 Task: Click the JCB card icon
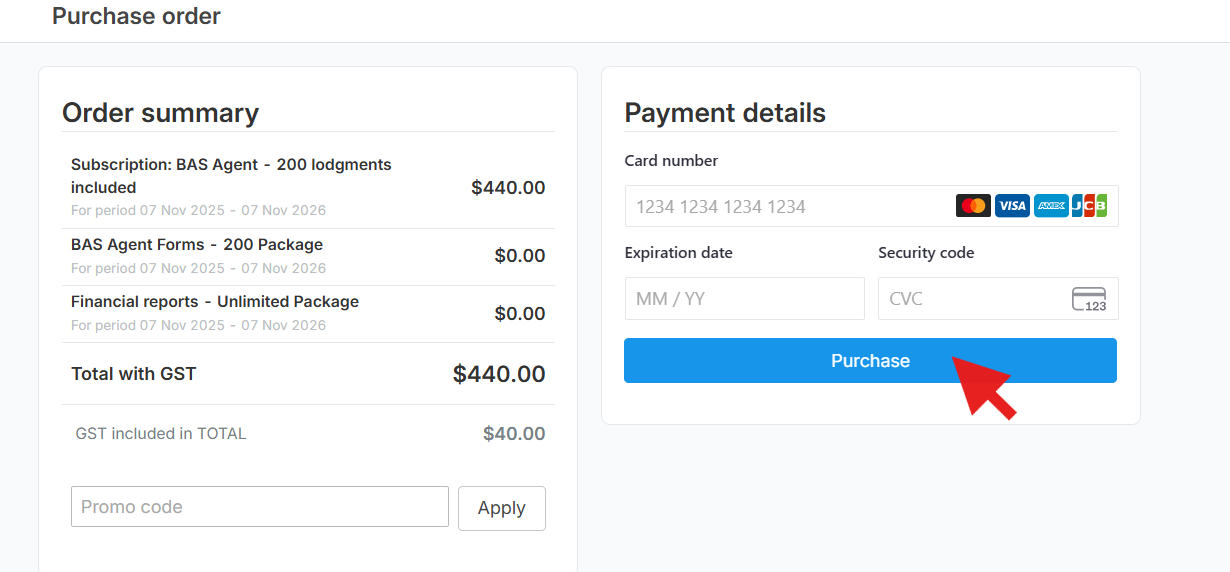[1089, 206]
